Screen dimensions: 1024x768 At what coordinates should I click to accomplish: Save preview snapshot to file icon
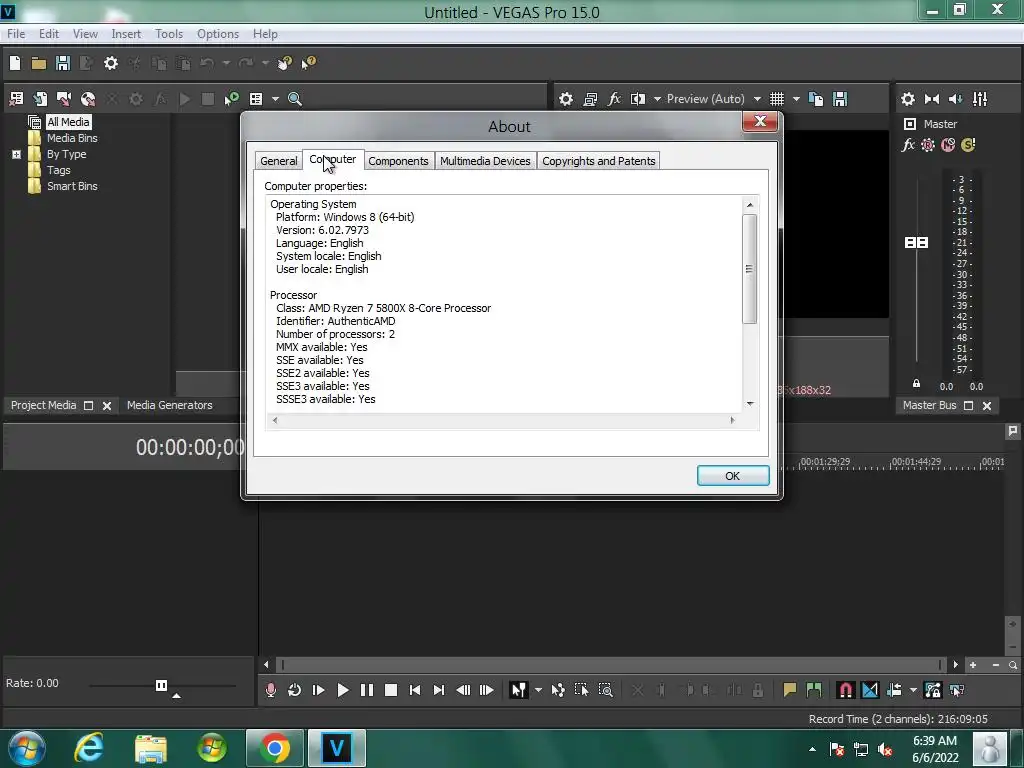840,99
